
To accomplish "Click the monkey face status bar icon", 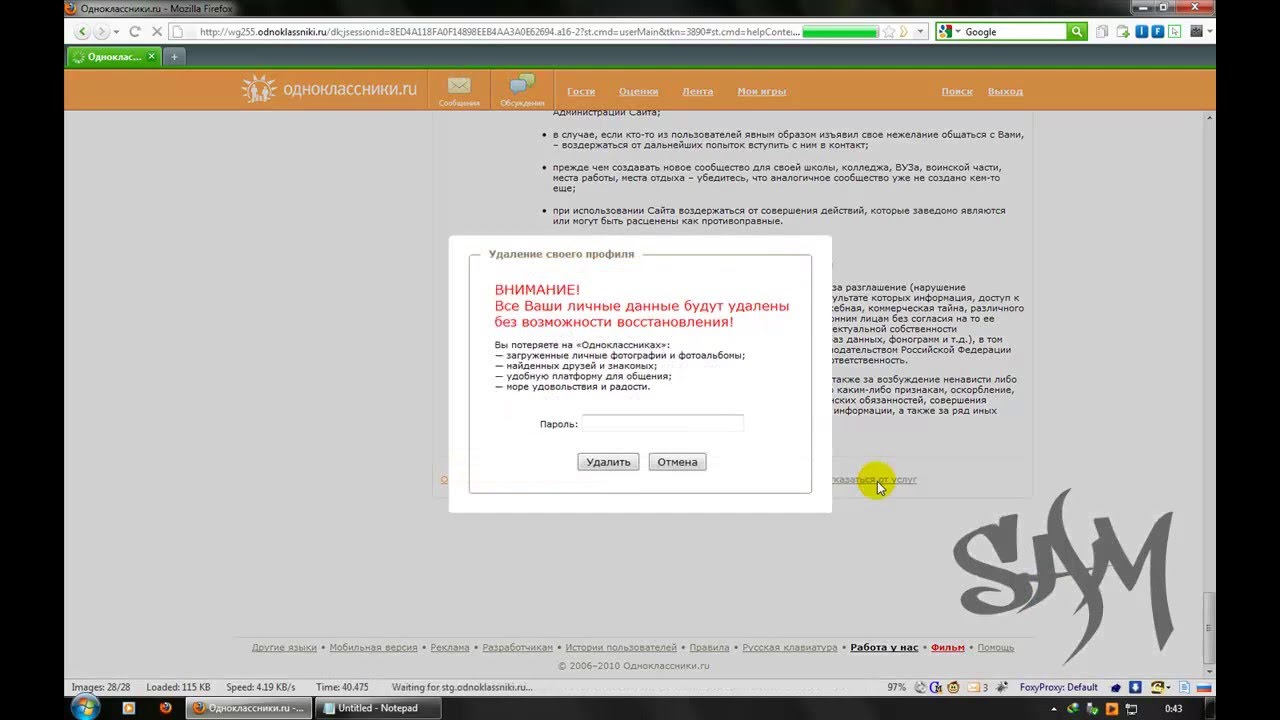I will pos(953,687).
